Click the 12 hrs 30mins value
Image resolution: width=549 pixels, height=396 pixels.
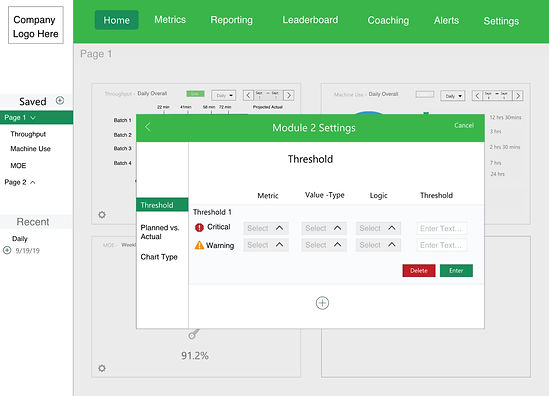(x=505, y=117)
